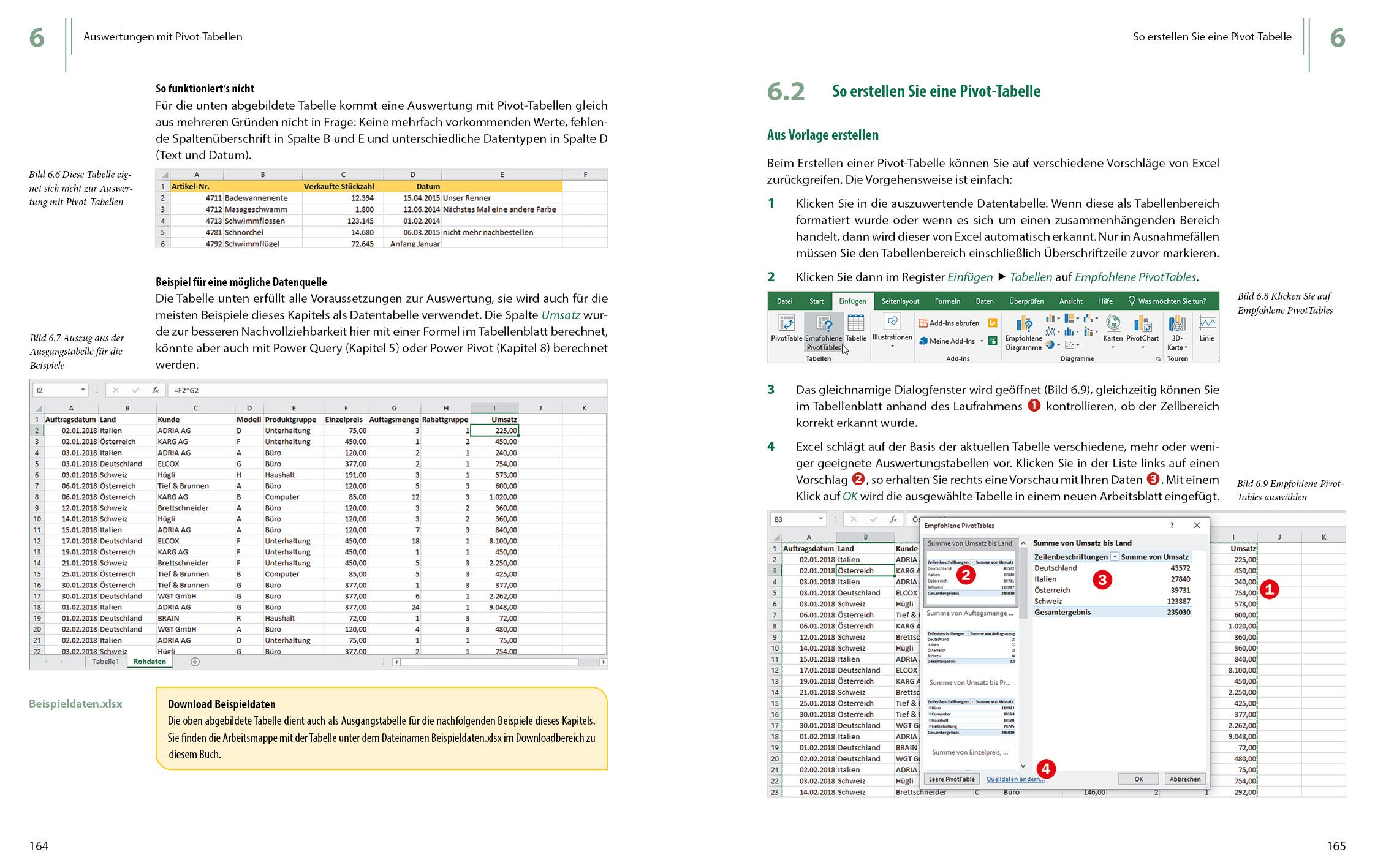Screen dimensions: 1375x868
Task: Open the Hilfe ribbon tab
Action: click(x=1105, y=301)
